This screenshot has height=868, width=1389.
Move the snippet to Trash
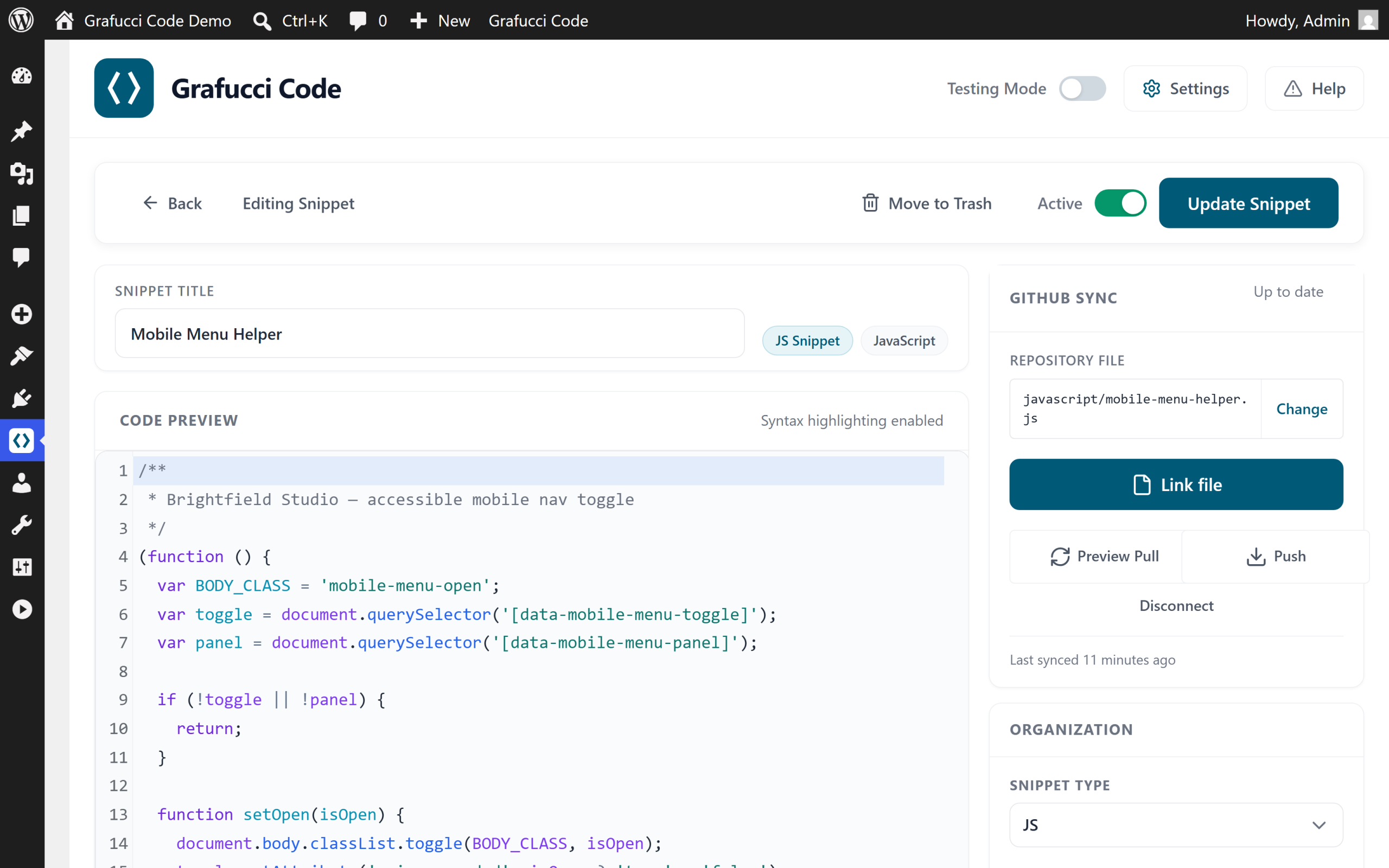[927, 203]
